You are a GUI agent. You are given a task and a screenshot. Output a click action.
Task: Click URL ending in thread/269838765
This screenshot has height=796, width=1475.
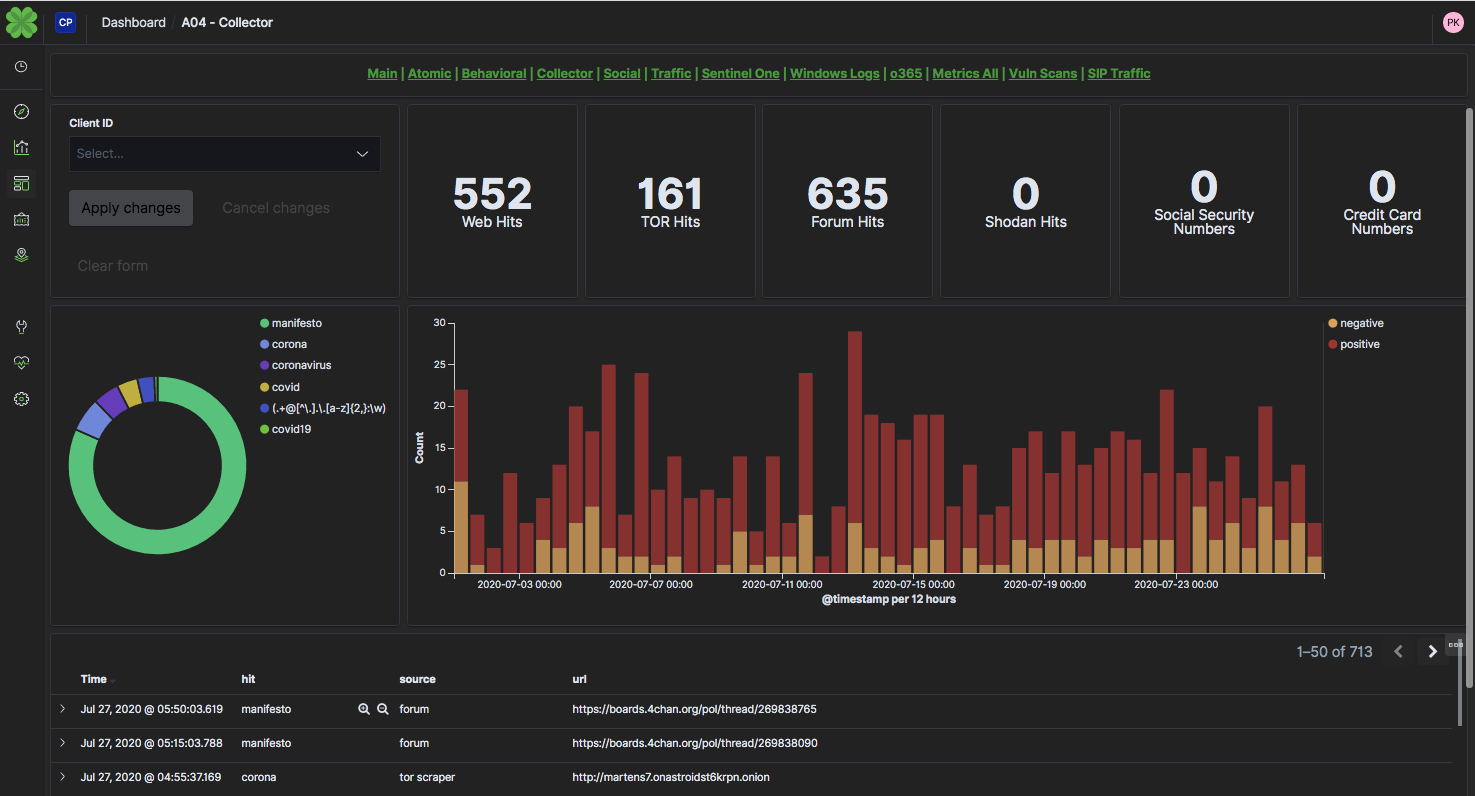tap(694, 709)
